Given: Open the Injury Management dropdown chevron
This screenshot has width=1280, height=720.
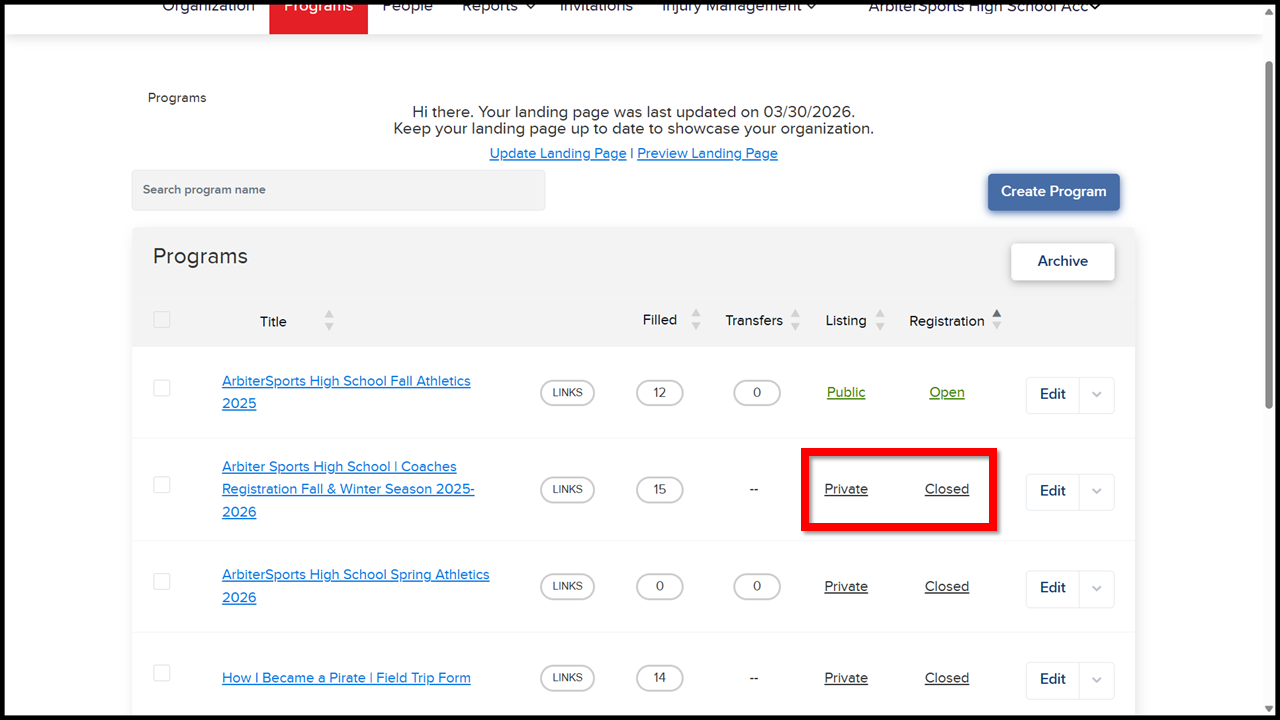Looking at the screenshot, I should [811, 7].
